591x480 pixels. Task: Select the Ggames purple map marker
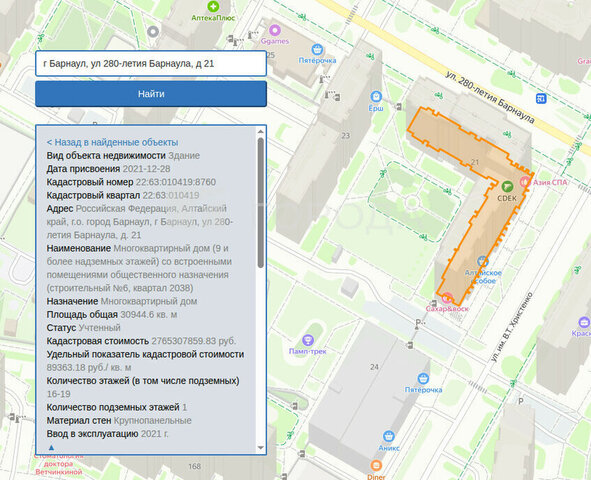275,30
